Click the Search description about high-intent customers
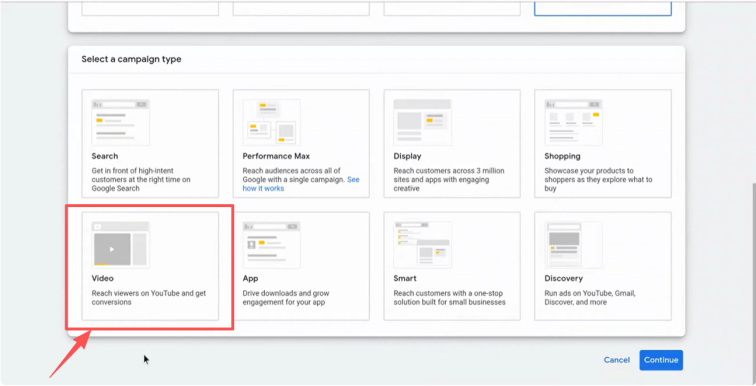Viewport: 756px width, 386px height. point(141,180)
